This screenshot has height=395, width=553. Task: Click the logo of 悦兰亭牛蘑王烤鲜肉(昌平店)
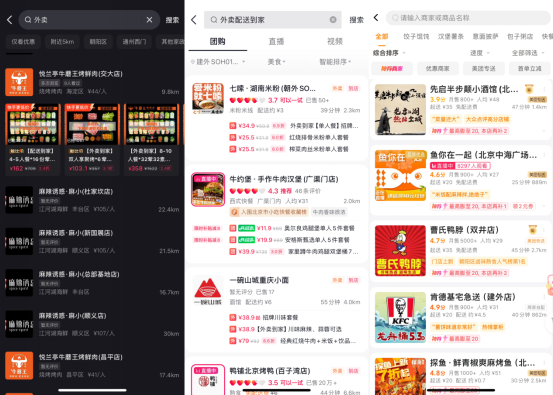coord(19,365)
